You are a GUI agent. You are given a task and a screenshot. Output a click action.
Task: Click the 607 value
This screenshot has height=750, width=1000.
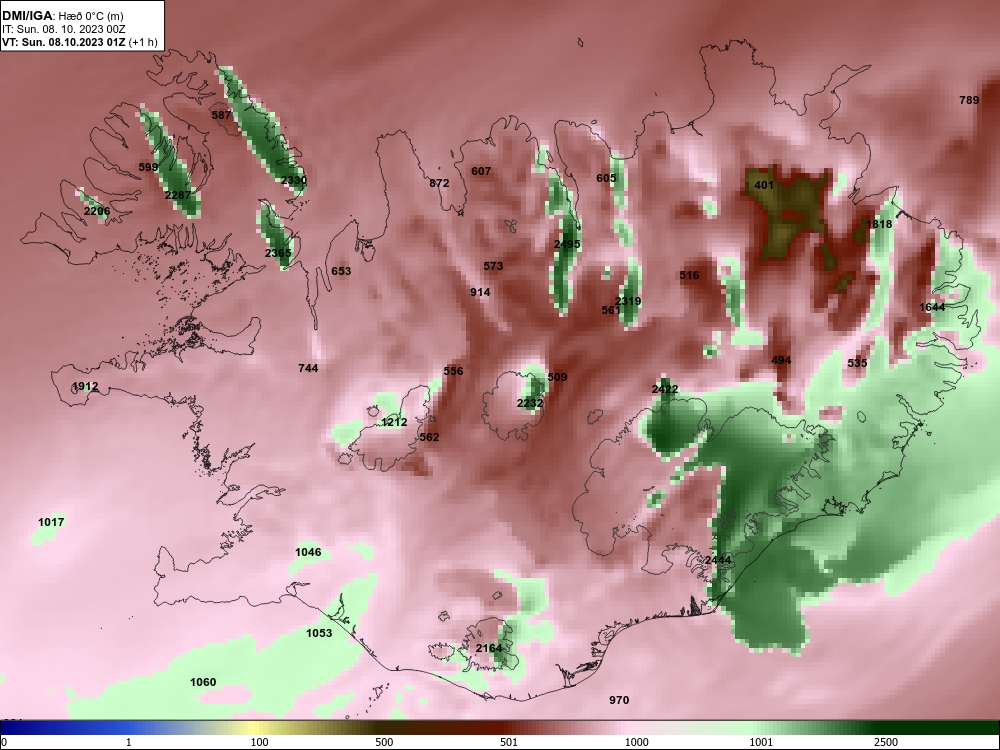(481, 171)
